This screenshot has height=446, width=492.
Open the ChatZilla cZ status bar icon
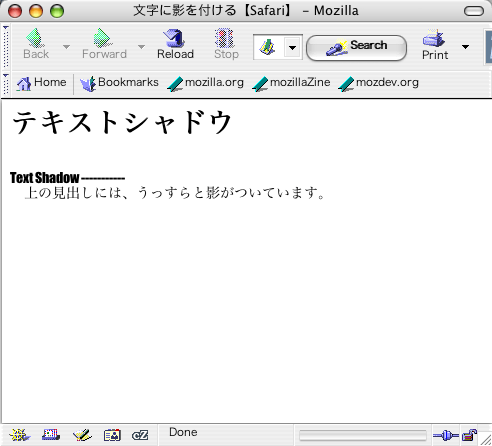tap(140, 435)
